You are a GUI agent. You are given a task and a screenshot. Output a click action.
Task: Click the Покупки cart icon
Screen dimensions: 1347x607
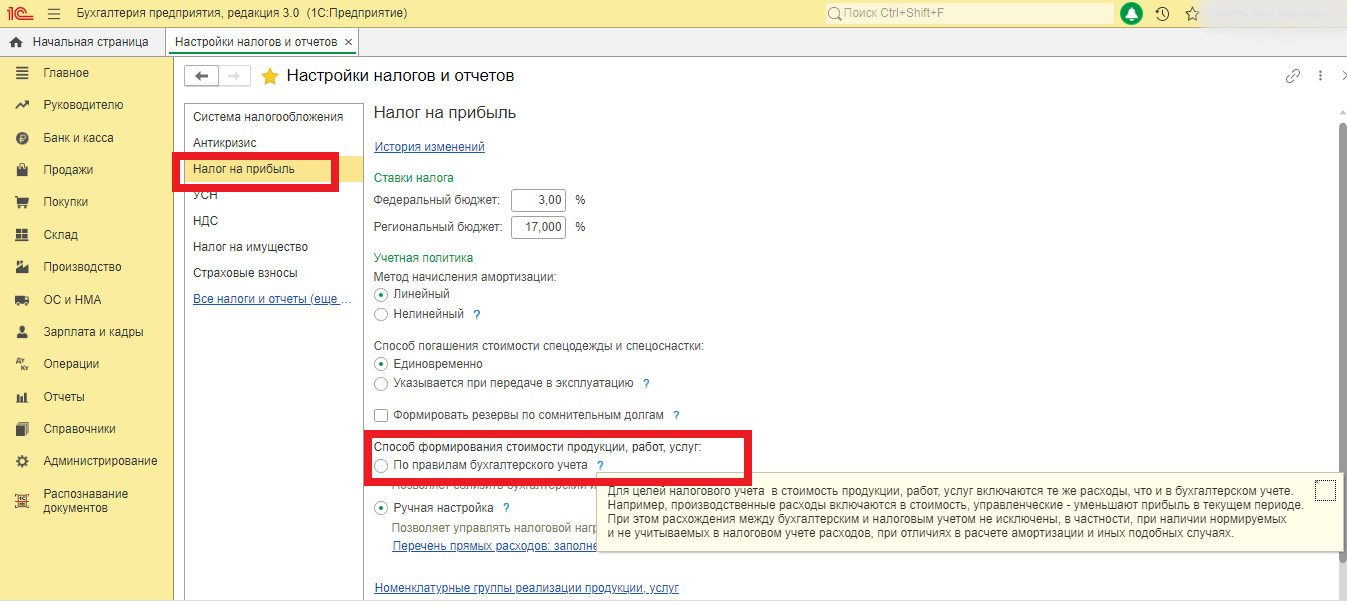coord(22,202)
